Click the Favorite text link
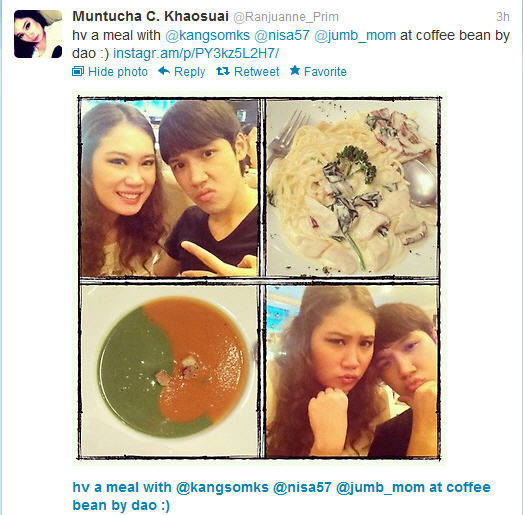Screen dimensions: 523x515 [325, 72]
